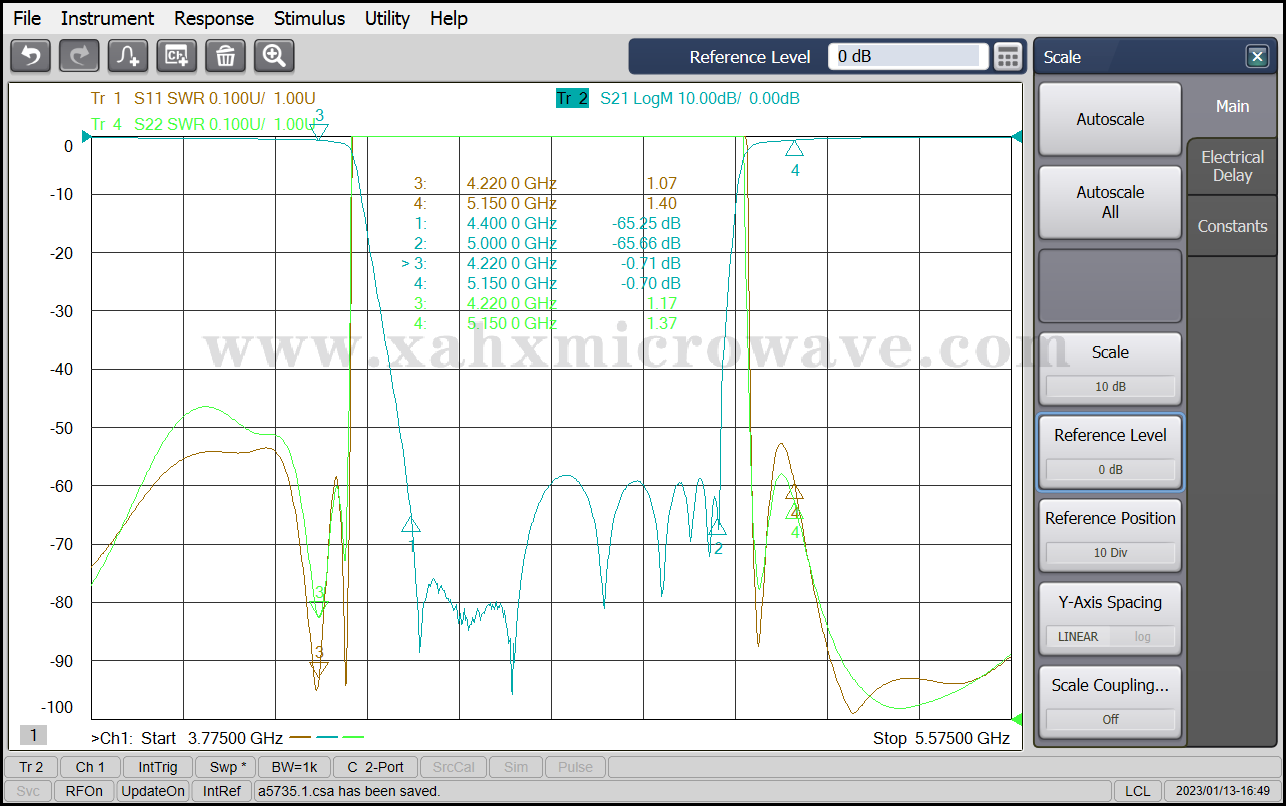
Task: Toggle Y-Axis Spacing between linear and log
Action: (x=1110, y=636)
